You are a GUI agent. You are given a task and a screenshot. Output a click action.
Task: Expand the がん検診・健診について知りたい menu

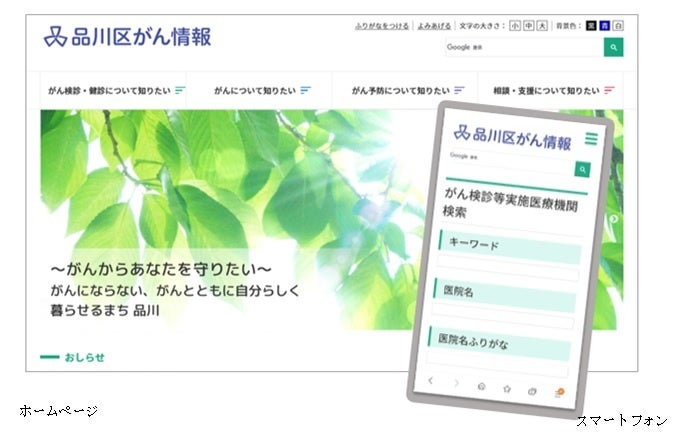coord(116,90)
